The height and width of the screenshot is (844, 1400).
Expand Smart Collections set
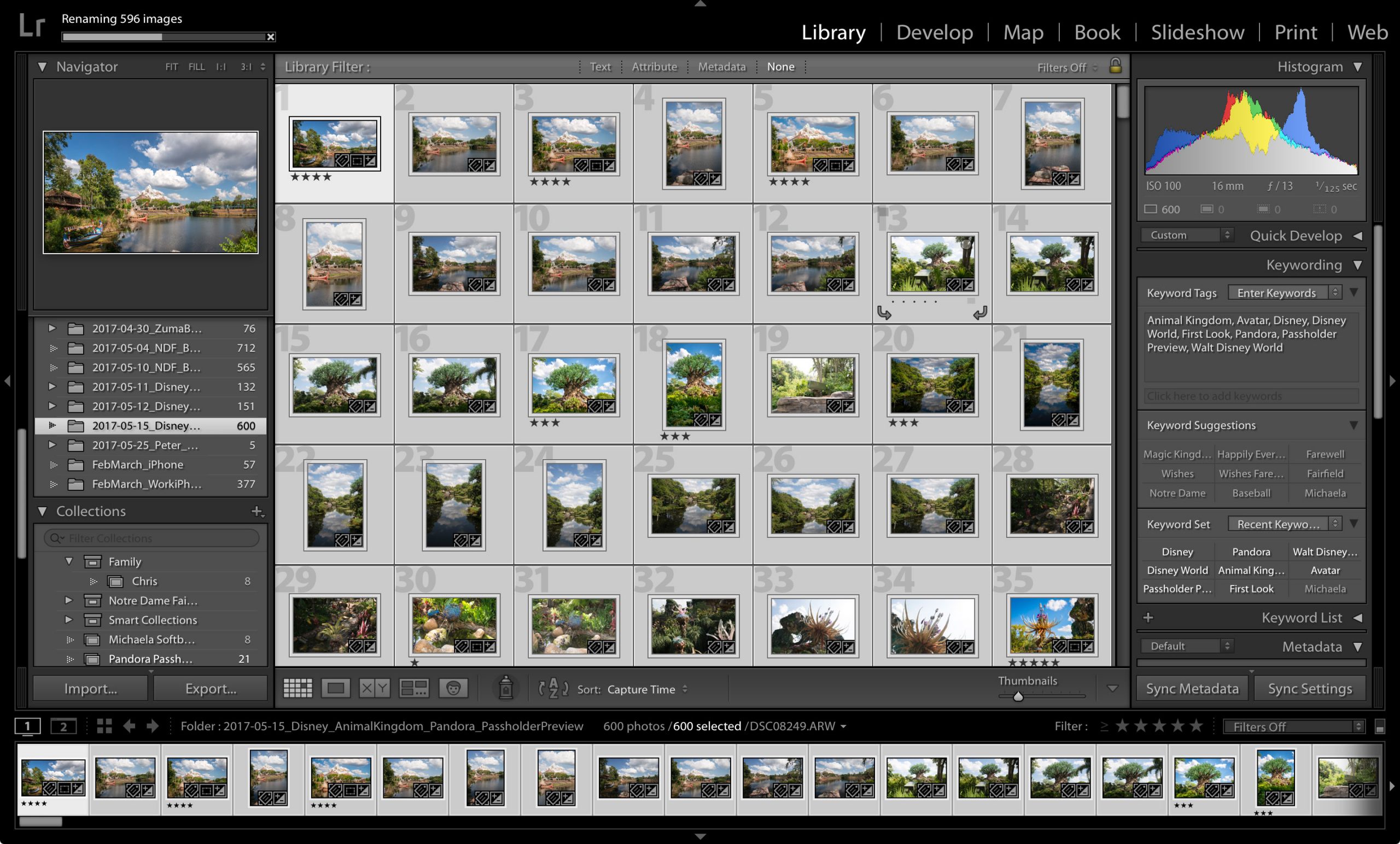coord(69,619)
